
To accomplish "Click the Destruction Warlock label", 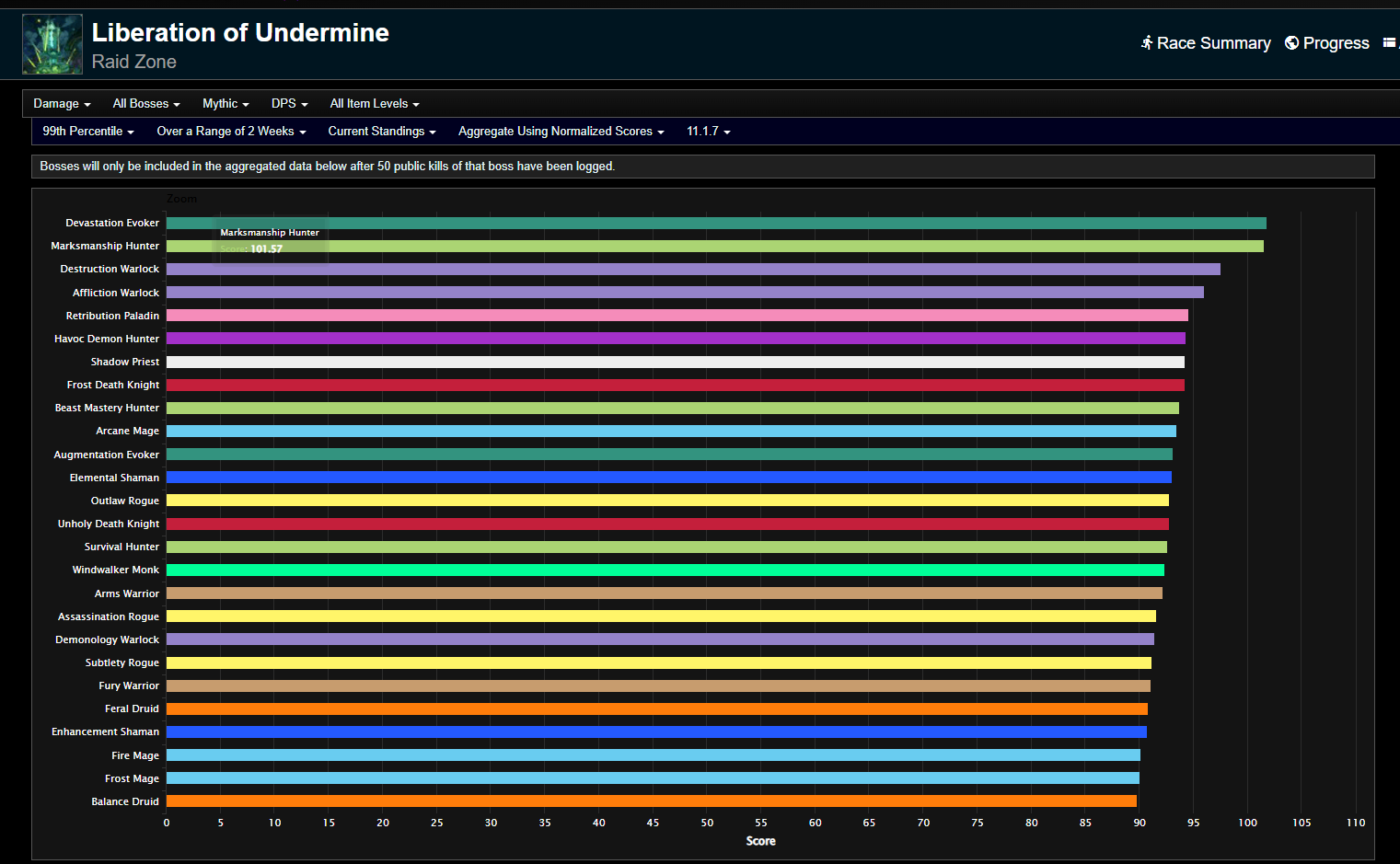I will [110, 269].
